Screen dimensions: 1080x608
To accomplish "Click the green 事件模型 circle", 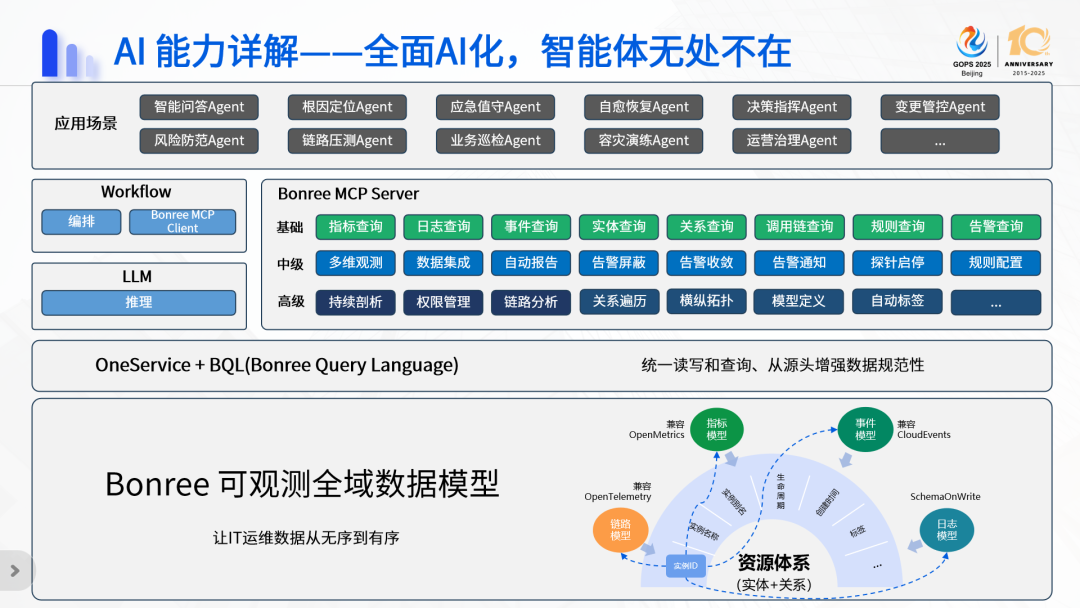I will pyautogui.click(x=865, y=430).
